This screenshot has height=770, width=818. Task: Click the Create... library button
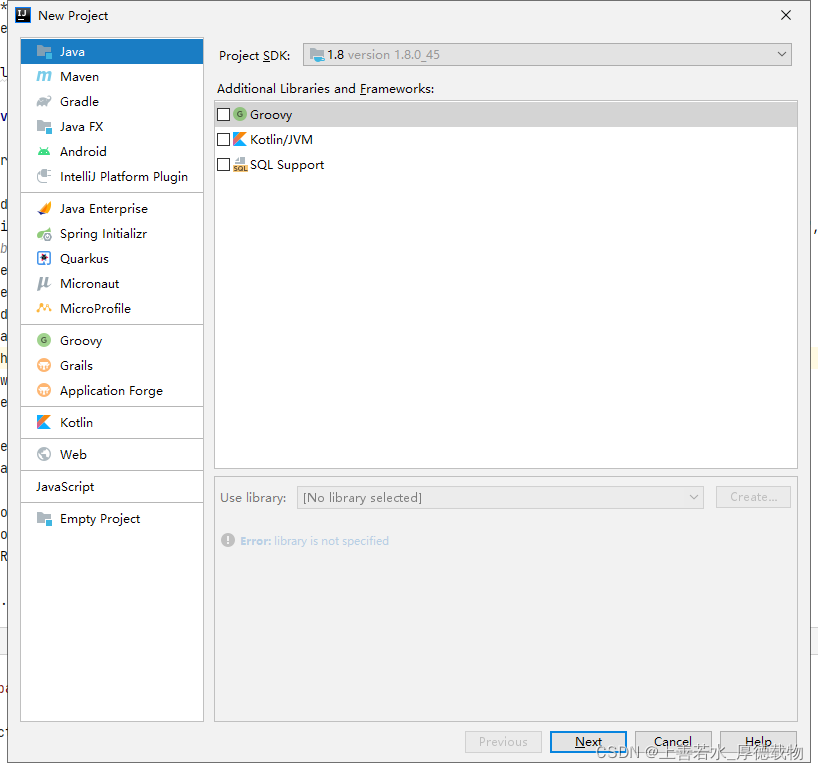[x=753, y=497]
